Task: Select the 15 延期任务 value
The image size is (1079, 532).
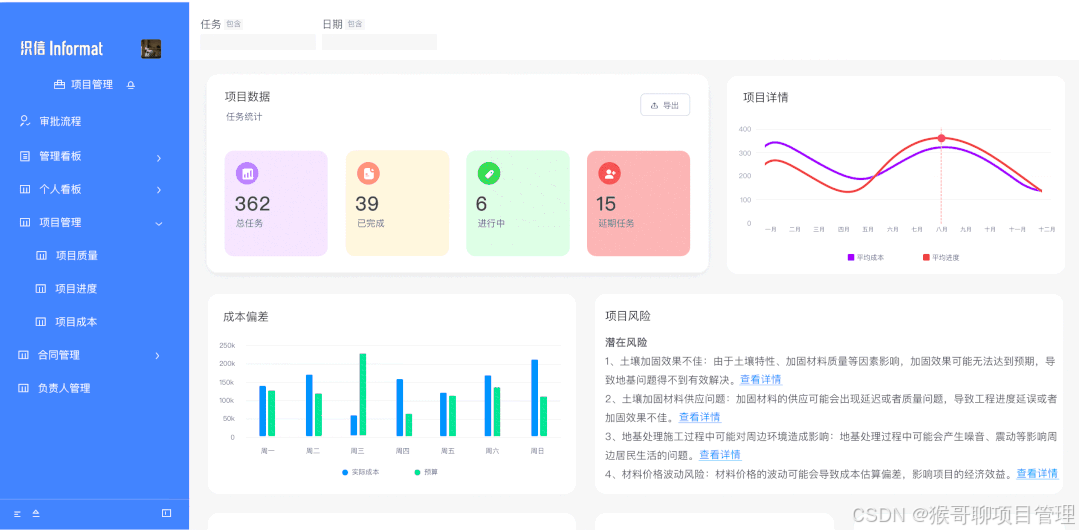Action: [606, 204]
